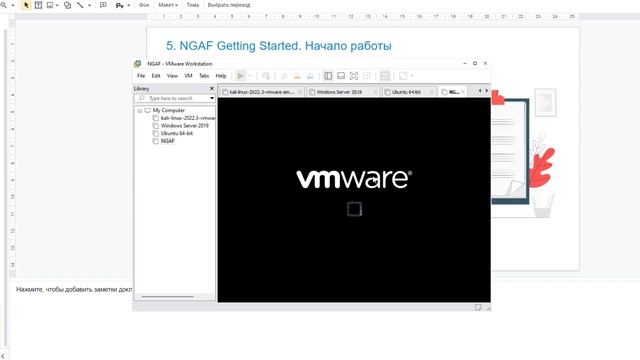Viewport: 640px width, 360px height.
Task: Click the stretch guest display icon
Action: 403,76
